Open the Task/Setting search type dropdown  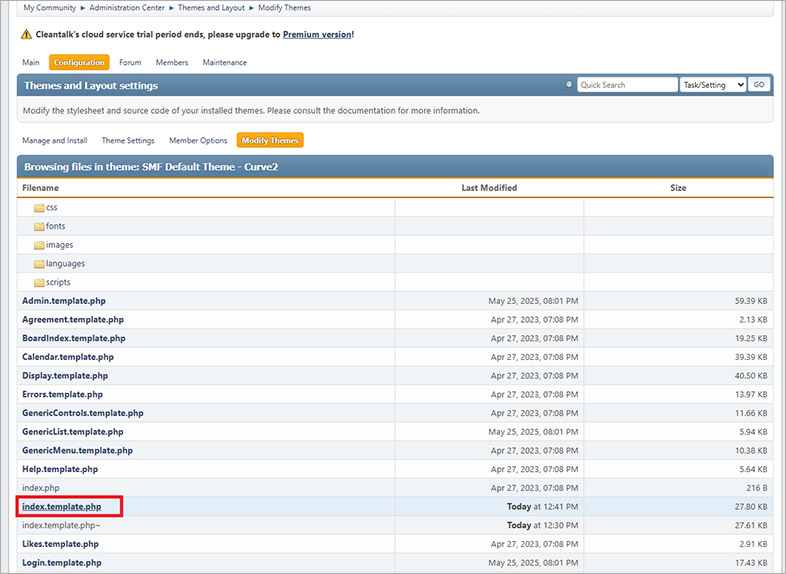click(712, 85)
